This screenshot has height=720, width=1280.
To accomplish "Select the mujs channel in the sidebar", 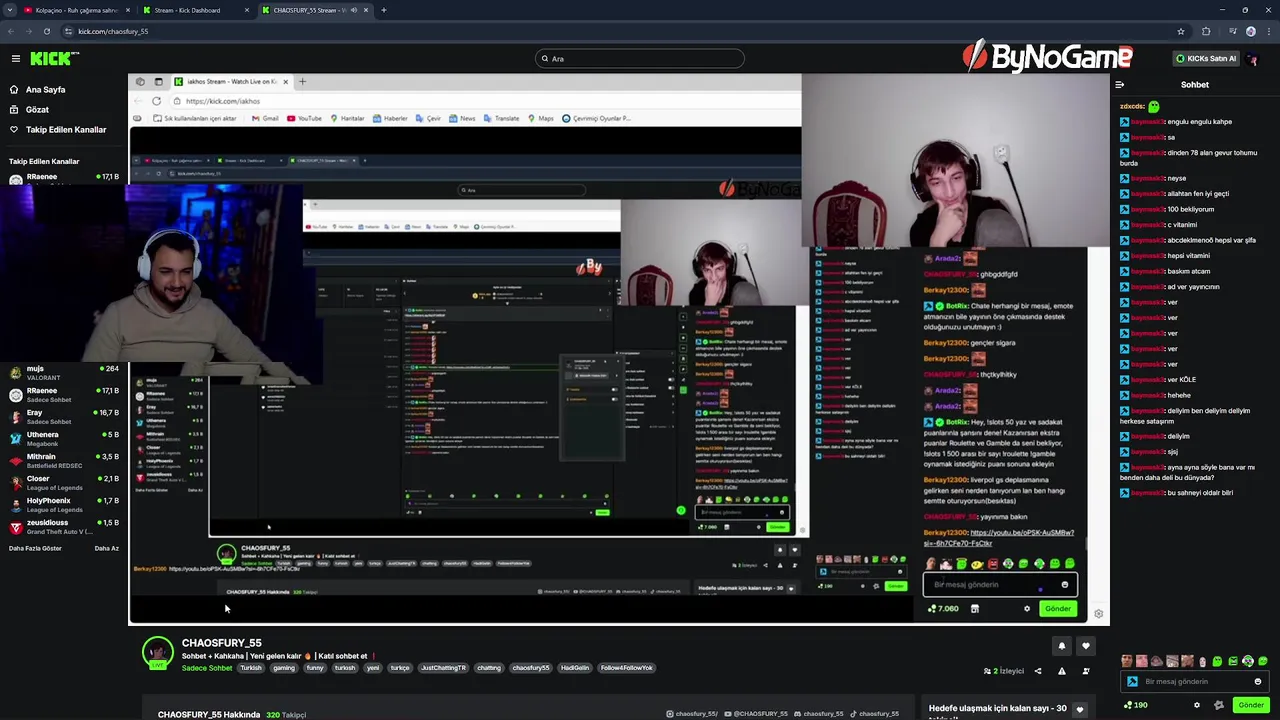I will click(x=64, y=373).
